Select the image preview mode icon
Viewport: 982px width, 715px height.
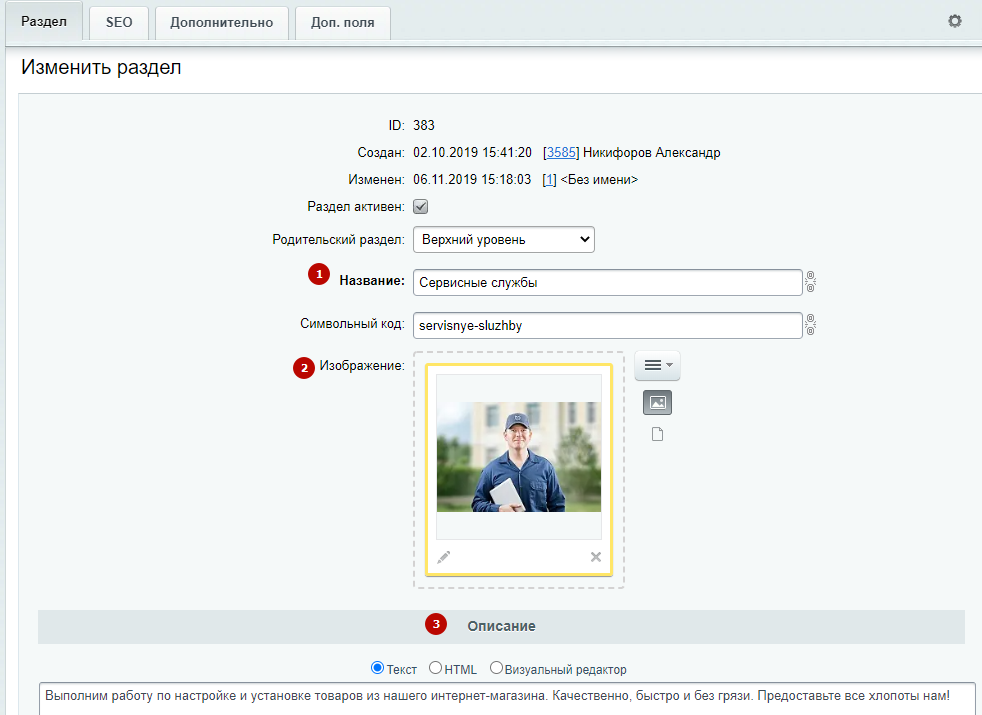tap(657, 403)
